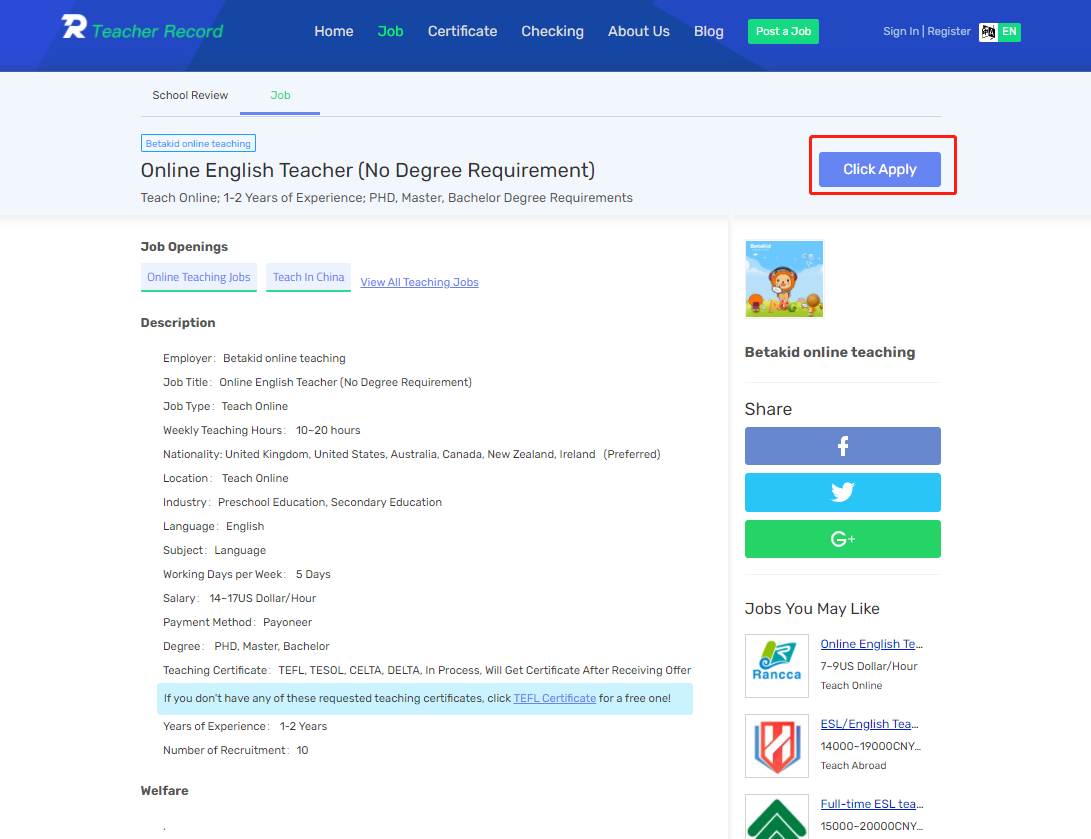Screen dimensions: 1091x839
Task: Open Certificate in the navigation bar
Action: (x=462, y=31)
